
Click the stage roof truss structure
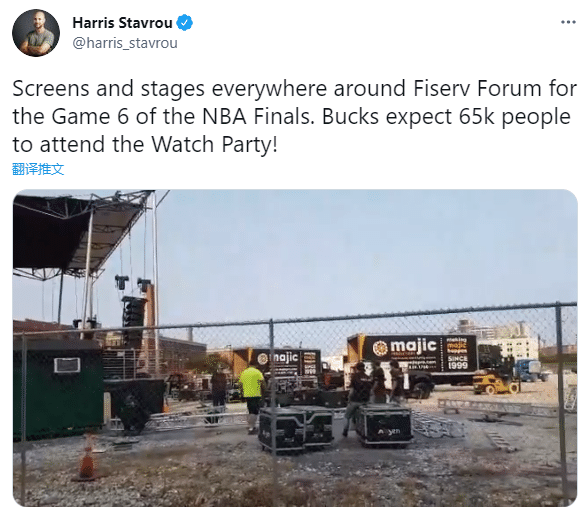pyautogui.click(x=81, y=232)
